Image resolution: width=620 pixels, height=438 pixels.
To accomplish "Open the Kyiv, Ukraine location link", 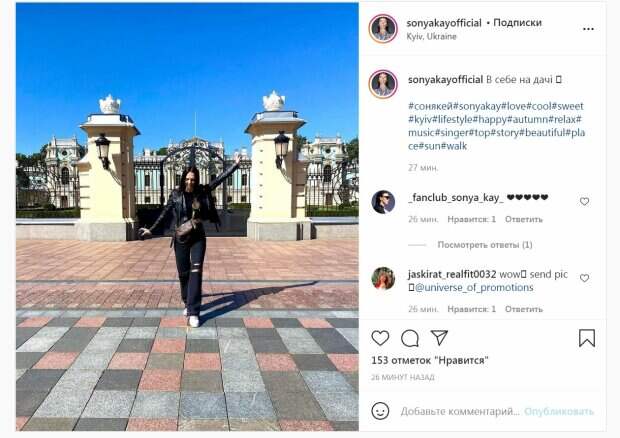I will pyautogui.click(x=431, y=36).
